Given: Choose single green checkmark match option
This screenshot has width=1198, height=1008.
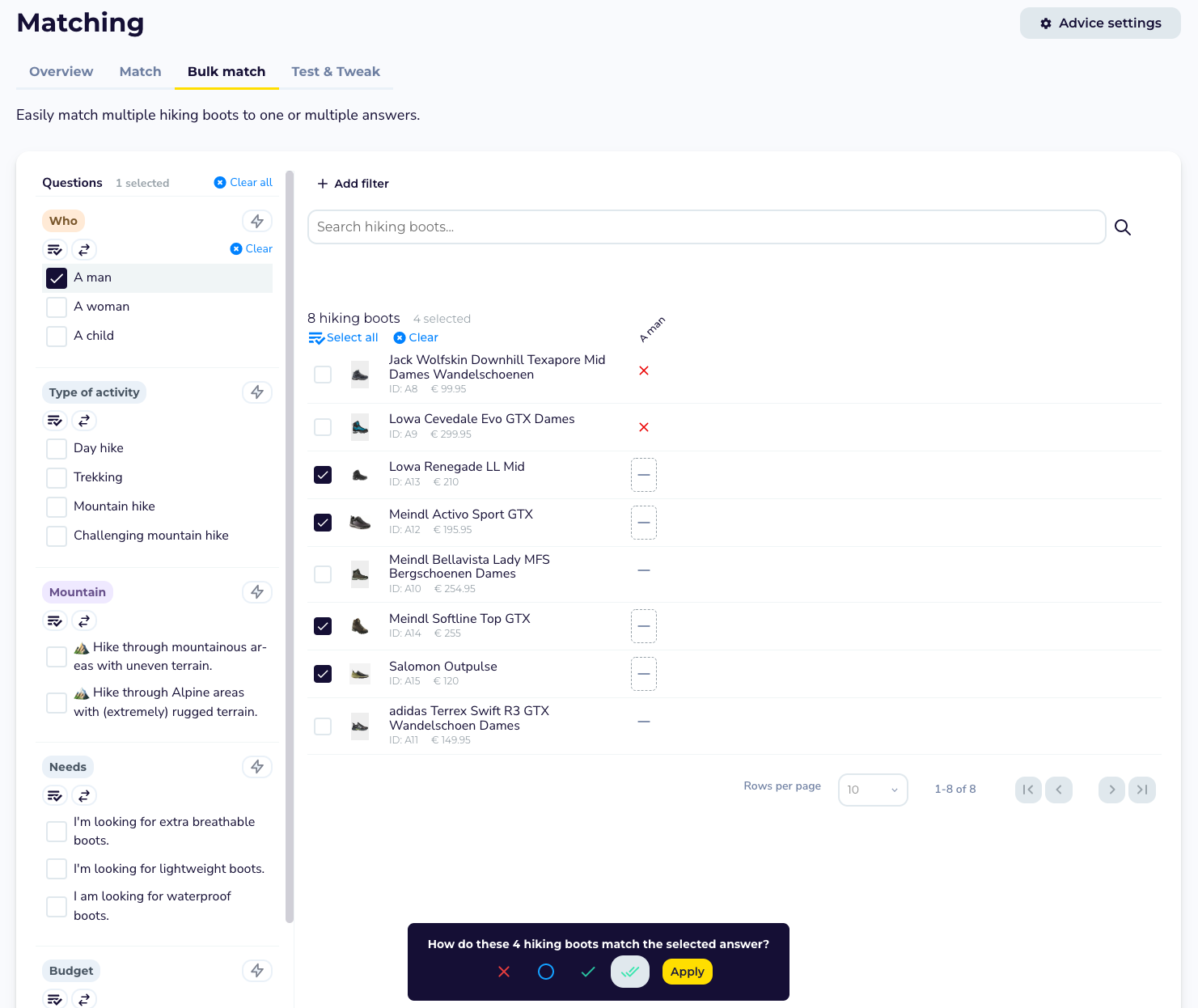Looking at the screenshot, I should (x=588, y=972).
